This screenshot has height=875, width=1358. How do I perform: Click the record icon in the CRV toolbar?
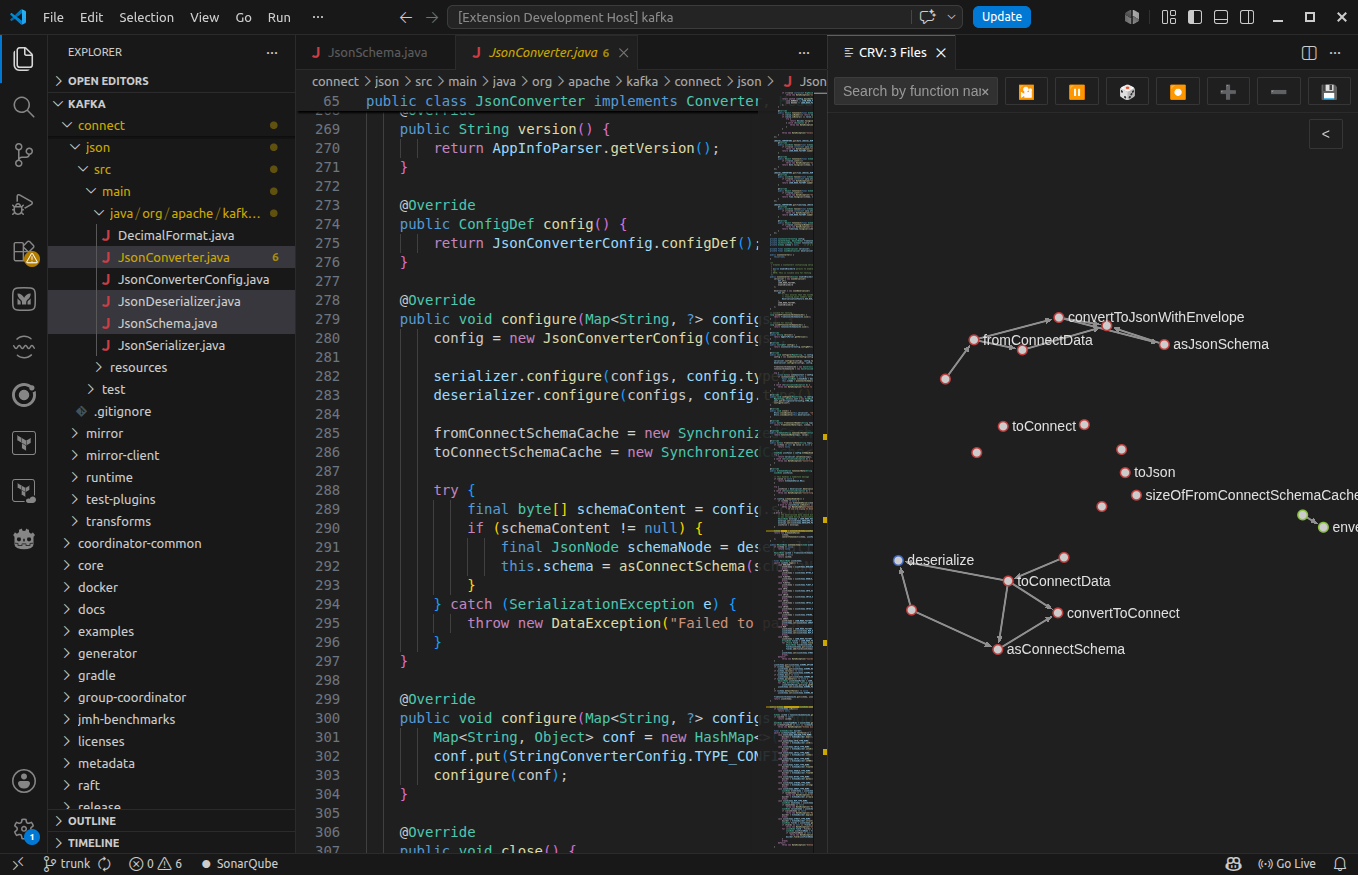(x=1178, y=91)
